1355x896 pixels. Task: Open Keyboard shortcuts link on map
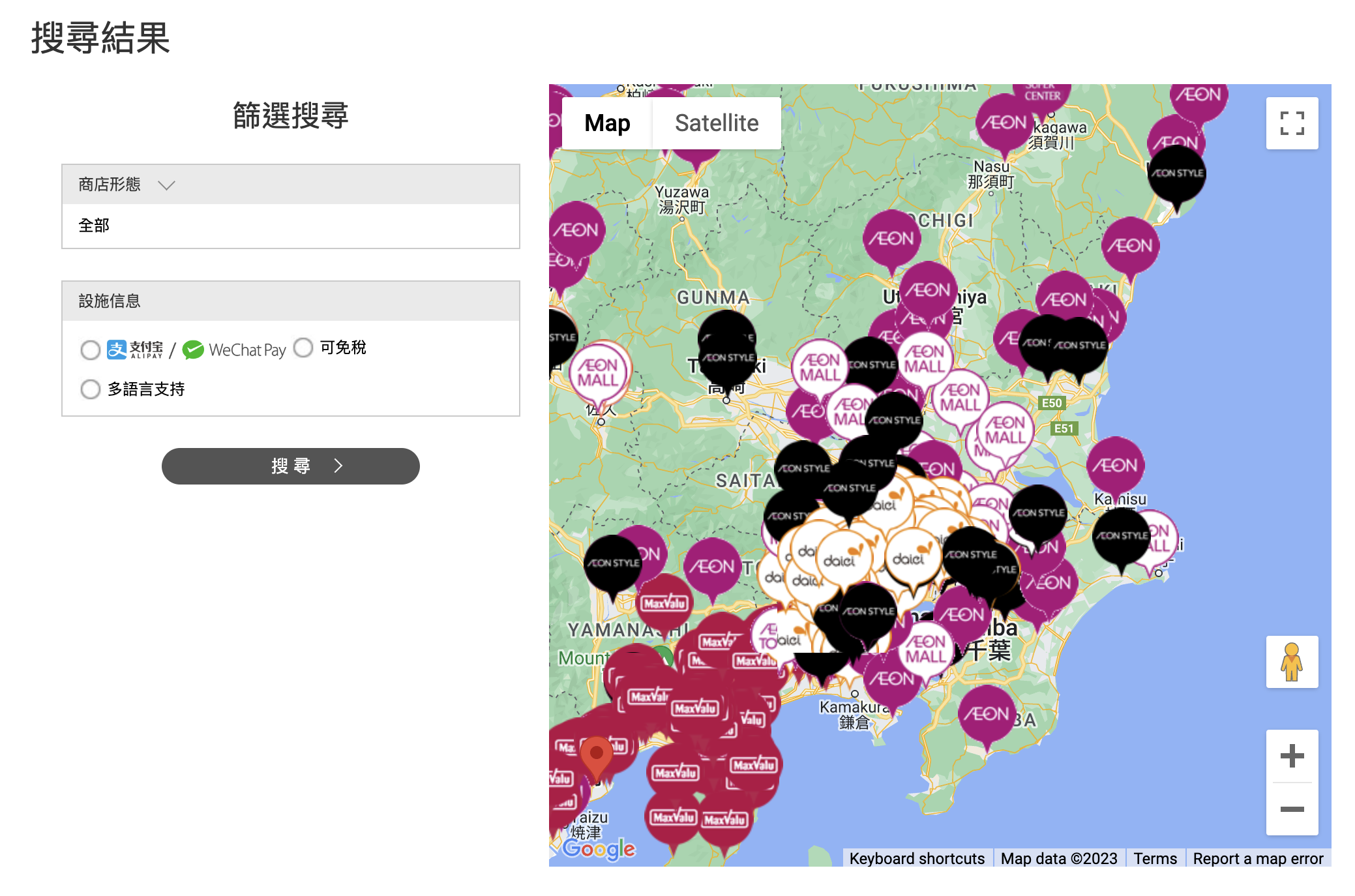[x=917, y=858]
